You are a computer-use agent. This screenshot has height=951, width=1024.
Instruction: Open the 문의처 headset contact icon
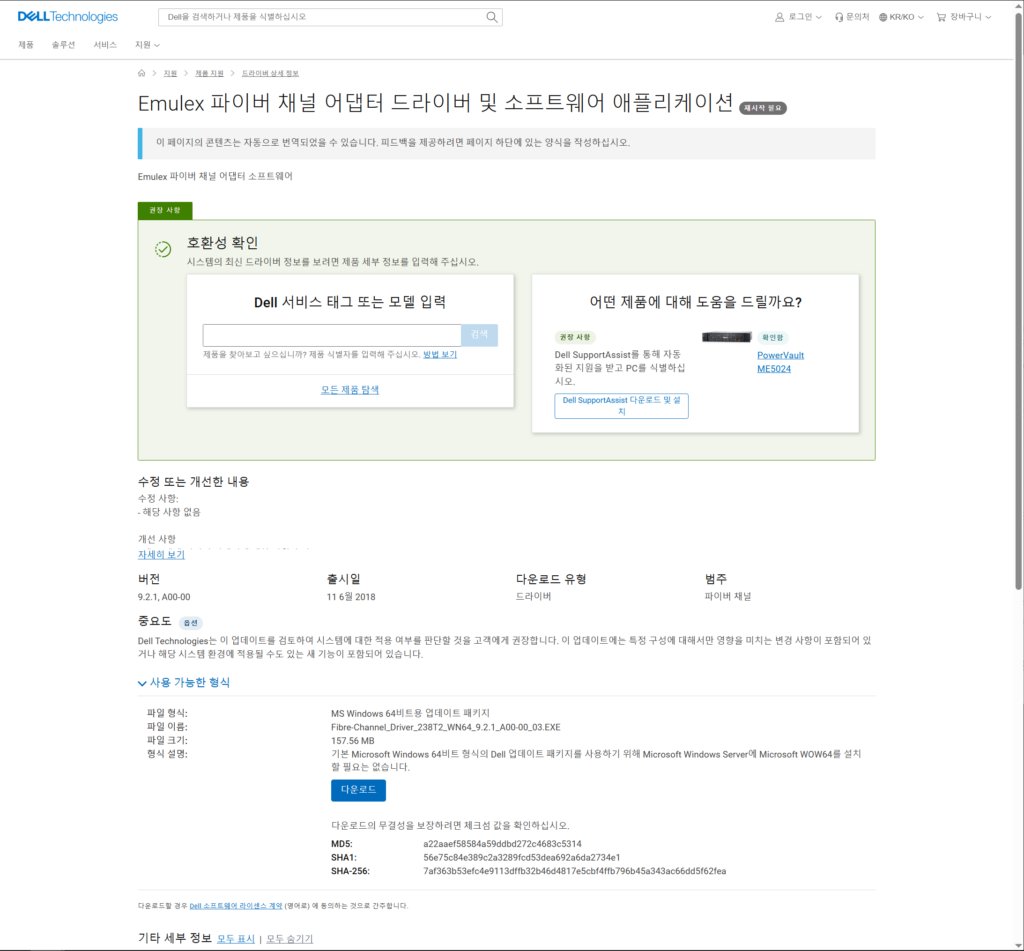coord(839,17)
